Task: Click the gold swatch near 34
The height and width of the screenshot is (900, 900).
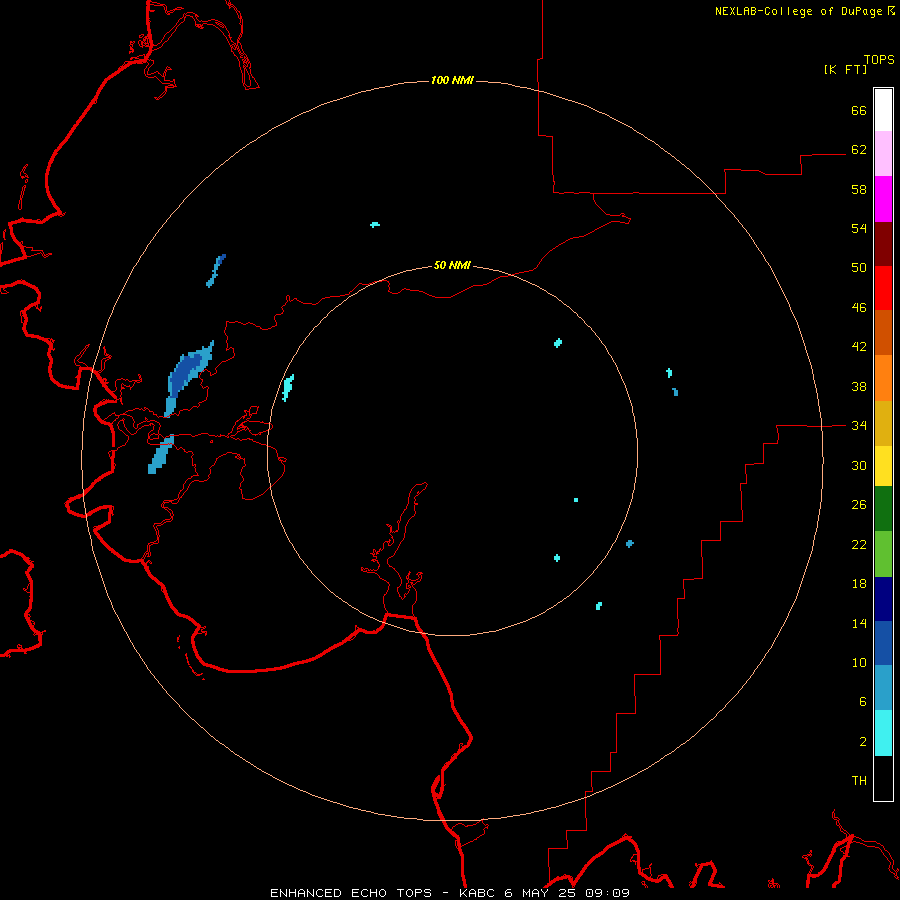Action: point(883,423)
